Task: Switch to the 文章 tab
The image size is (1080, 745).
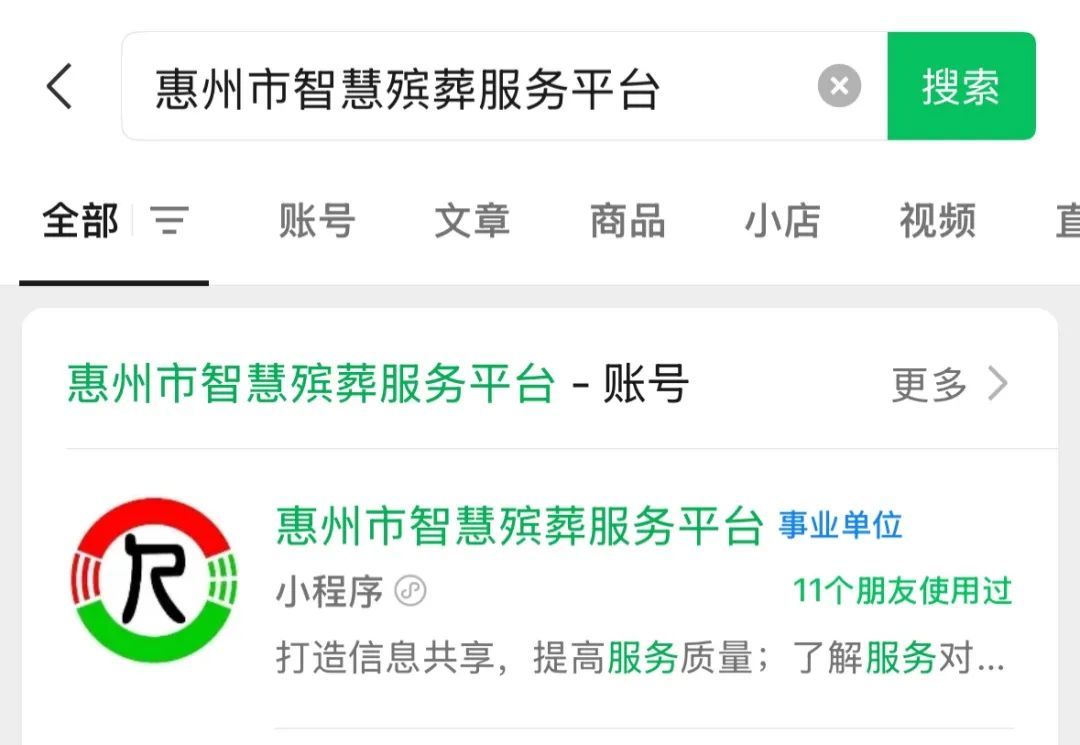Action: (472, 220)
